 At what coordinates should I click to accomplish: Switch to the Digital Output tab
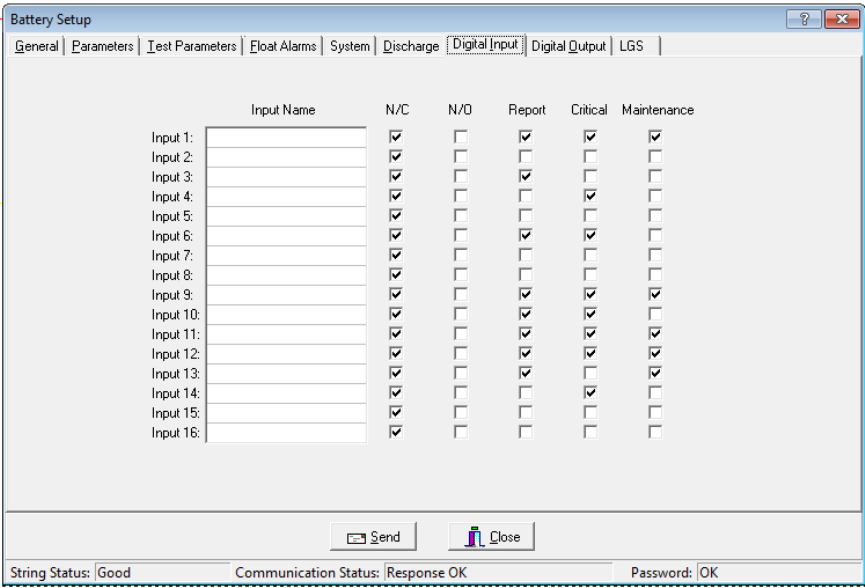(x=569, y=46)
